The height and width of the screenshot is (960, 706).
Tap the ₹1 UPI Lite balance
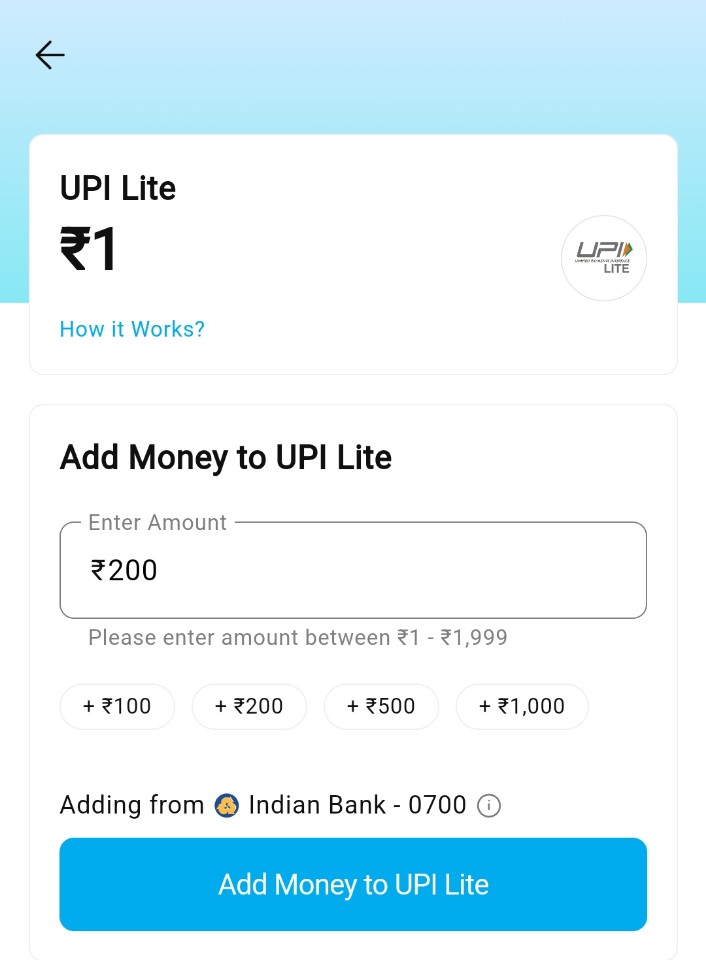[x=90, y=249]
